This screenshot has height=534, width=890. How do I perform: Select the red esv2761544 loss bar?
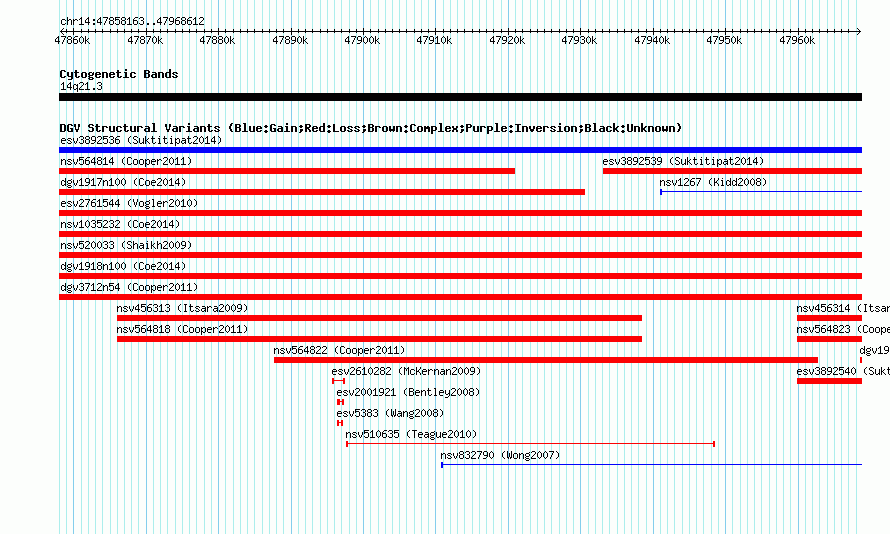tap(460, 213)
